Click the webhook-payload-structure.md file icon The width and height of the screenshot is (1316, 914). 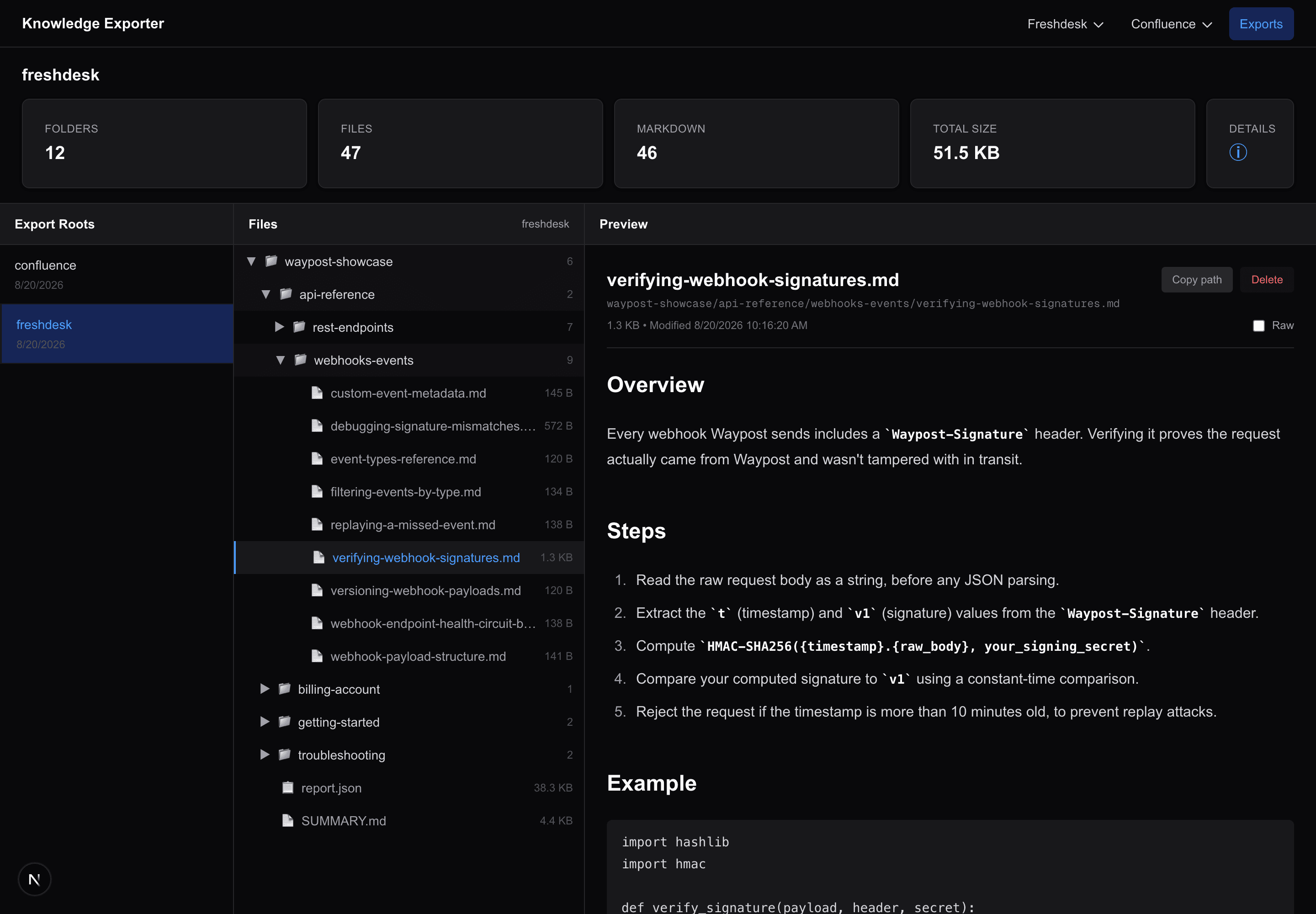click(x=317, y=656)
